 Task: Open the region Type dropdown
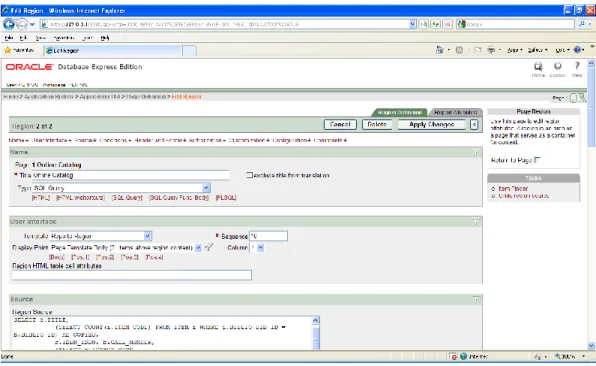point(206,188)
